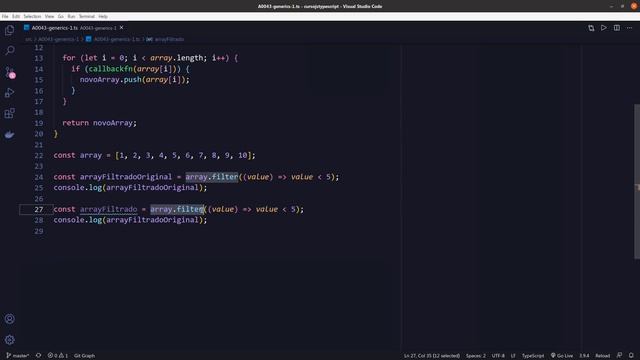
Task: Click underlined arrayFiltrado on line 27
Action: (x=109, y=209)
